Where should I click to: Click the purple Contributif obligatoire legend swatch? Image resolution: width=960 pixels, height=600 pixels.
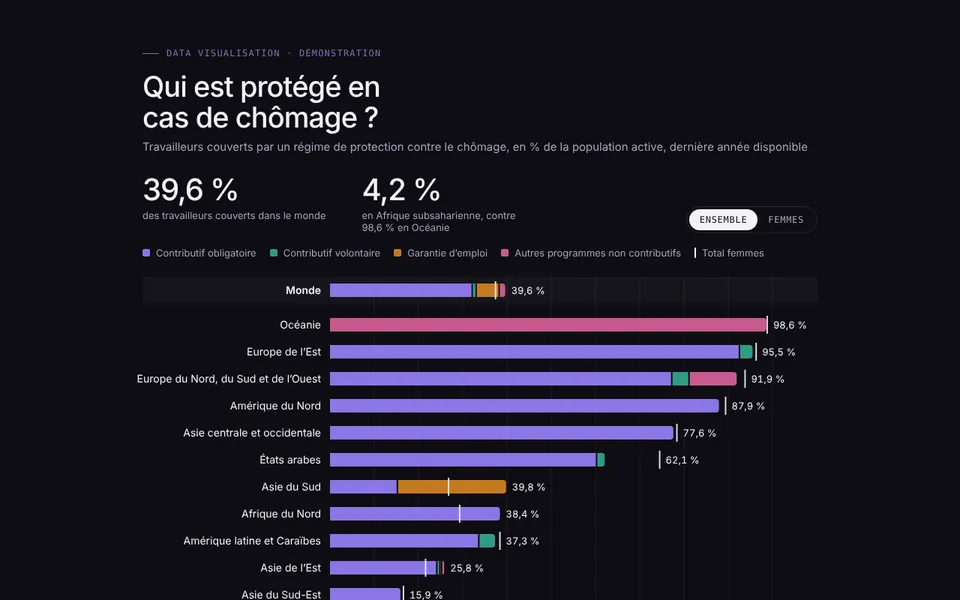coord(146,253)
